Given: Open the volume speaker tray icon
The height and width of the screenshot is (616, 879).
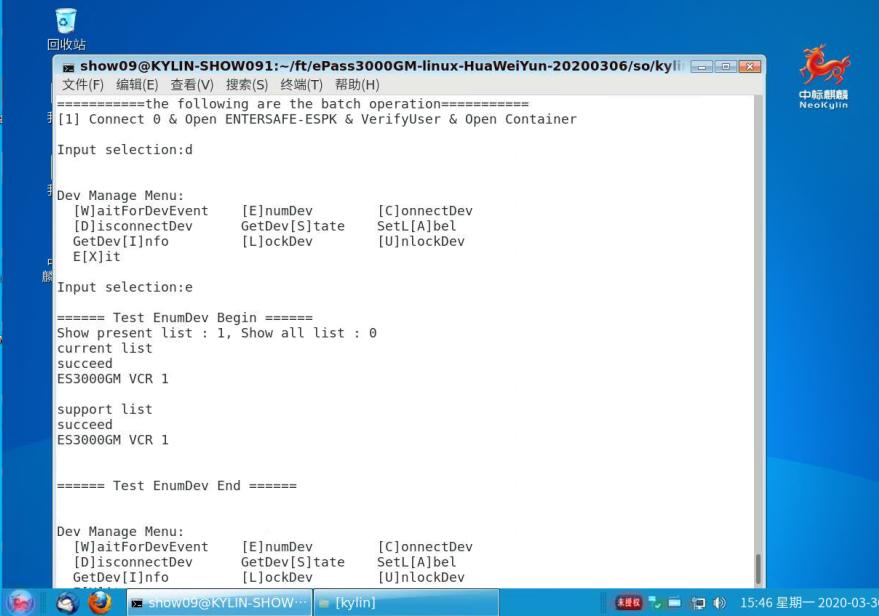Looking at the screenshot, I should pyautogui.click(x=719, y=603).
